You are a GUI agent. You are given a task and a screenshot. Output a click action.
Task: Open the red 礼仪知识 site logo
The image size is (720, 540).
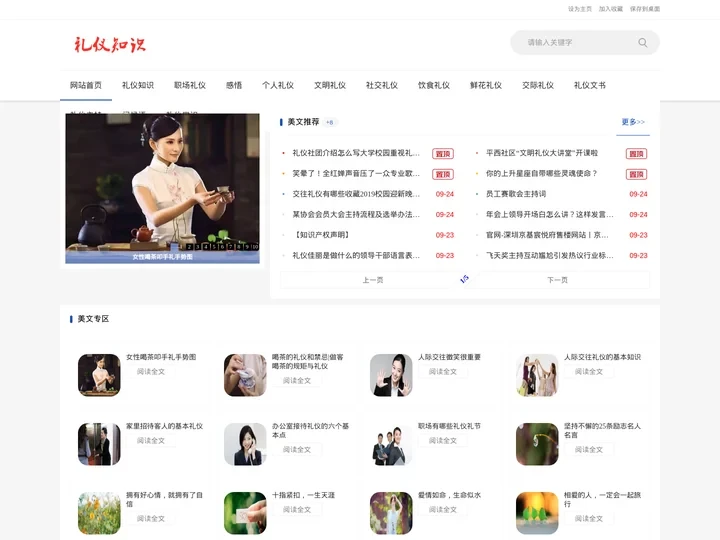pyautogui.click(x=110, y=45)
